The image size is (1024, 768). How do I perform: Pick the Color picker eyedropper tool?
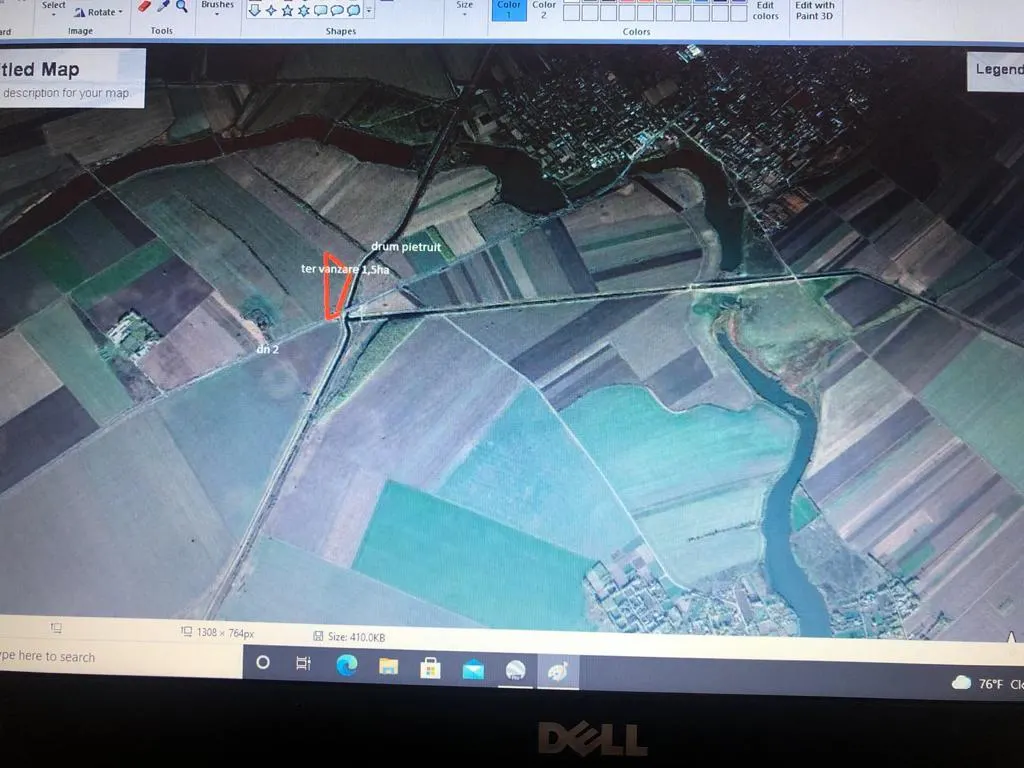pyautogui.click(x=163, y=6)
